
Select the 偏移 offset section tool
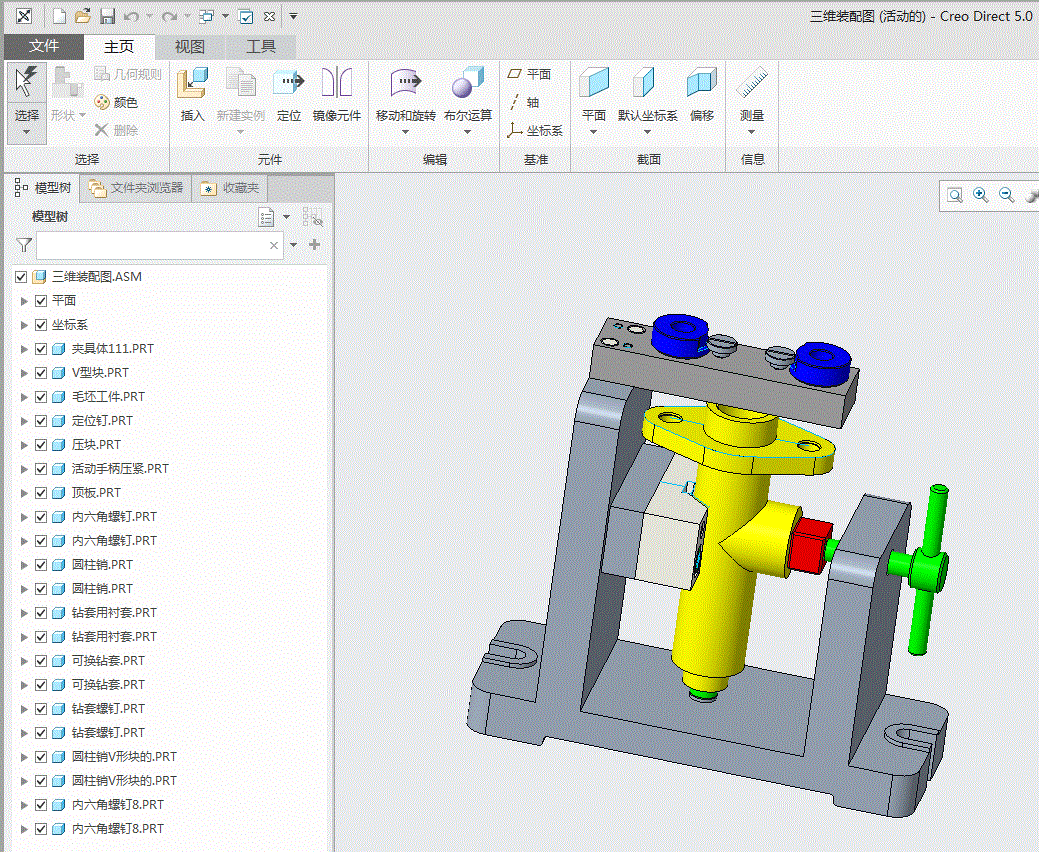[x=702, y=94]
